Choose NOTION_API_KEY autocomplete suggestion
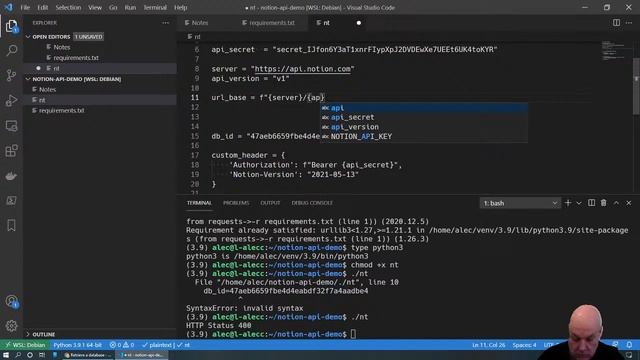The image size is (640, 360). [x=424, y=136]
